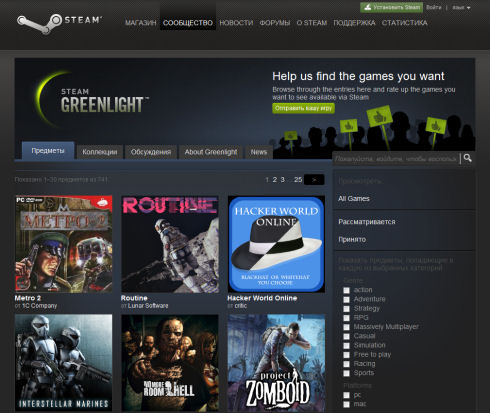
Task: Click the Metro 2 title link
Action: point(28,298)
